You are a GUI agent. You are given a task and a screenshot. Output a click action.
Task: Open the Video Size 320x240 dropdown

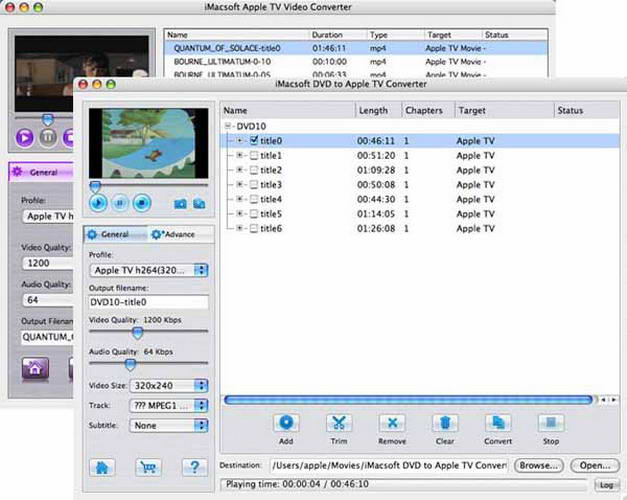(x=169, y=386)
